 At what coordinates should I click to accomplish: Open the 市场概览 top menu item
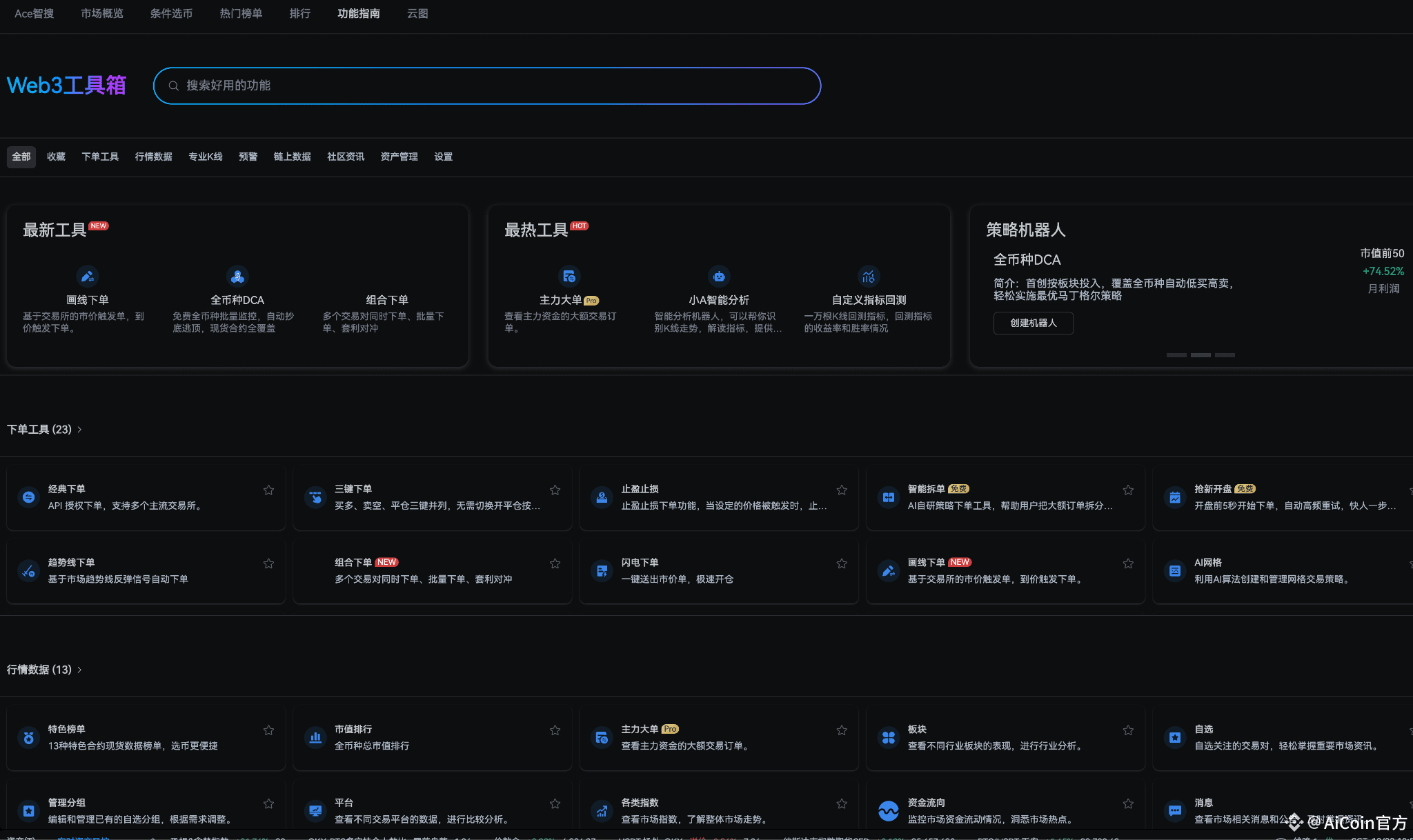click(x=102, y=14)
